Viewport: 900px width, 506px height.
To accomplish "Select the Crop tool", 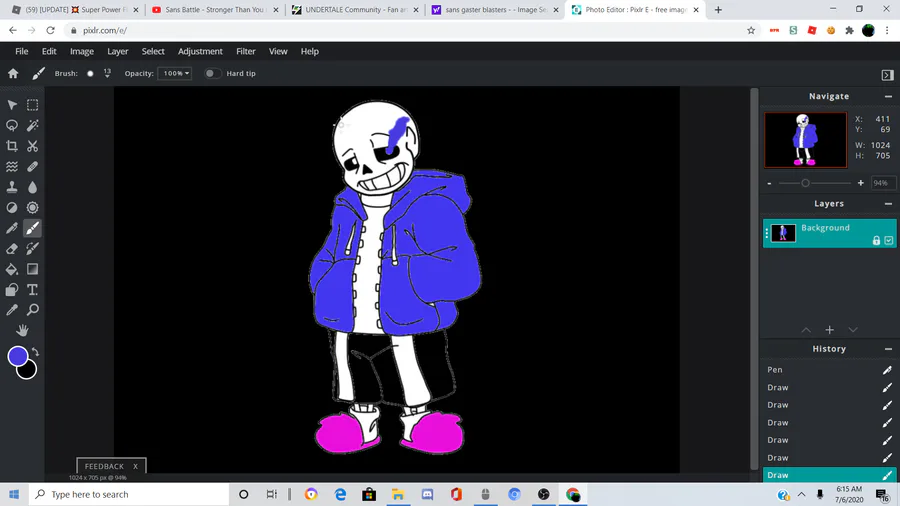I will click(x=12, y=146).
